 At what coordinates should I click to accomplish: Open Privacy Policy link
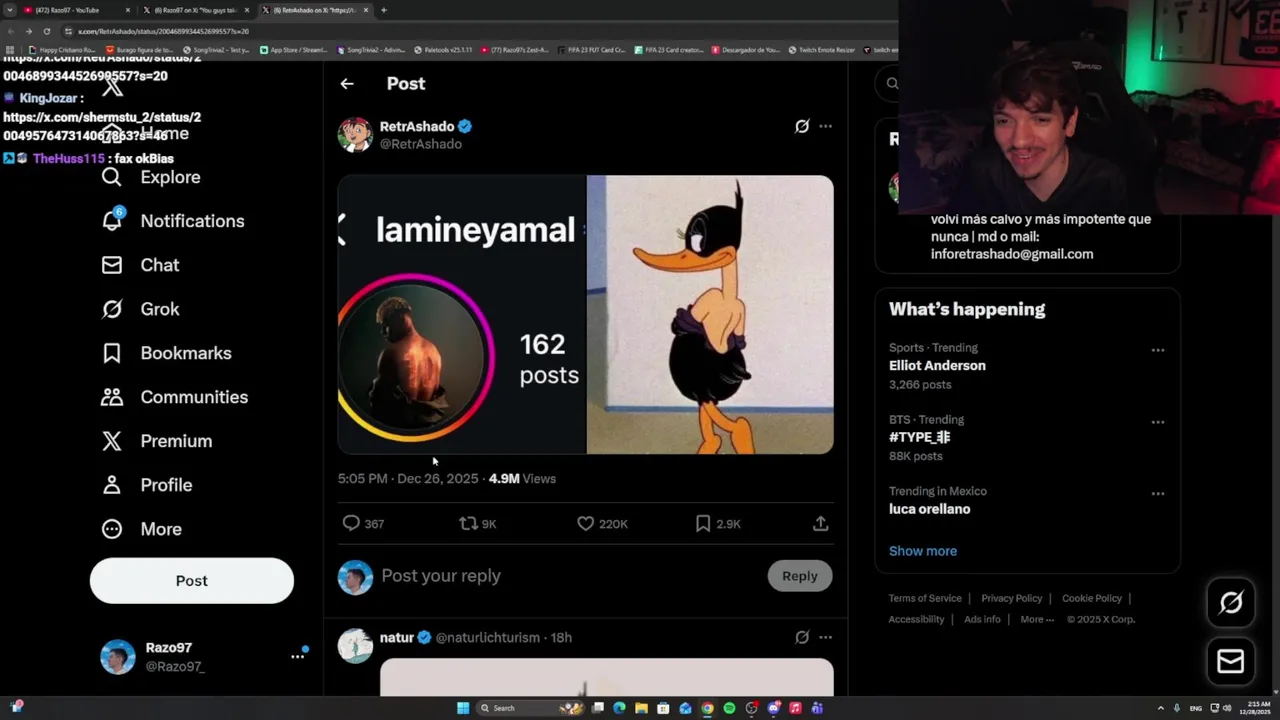1011,598
